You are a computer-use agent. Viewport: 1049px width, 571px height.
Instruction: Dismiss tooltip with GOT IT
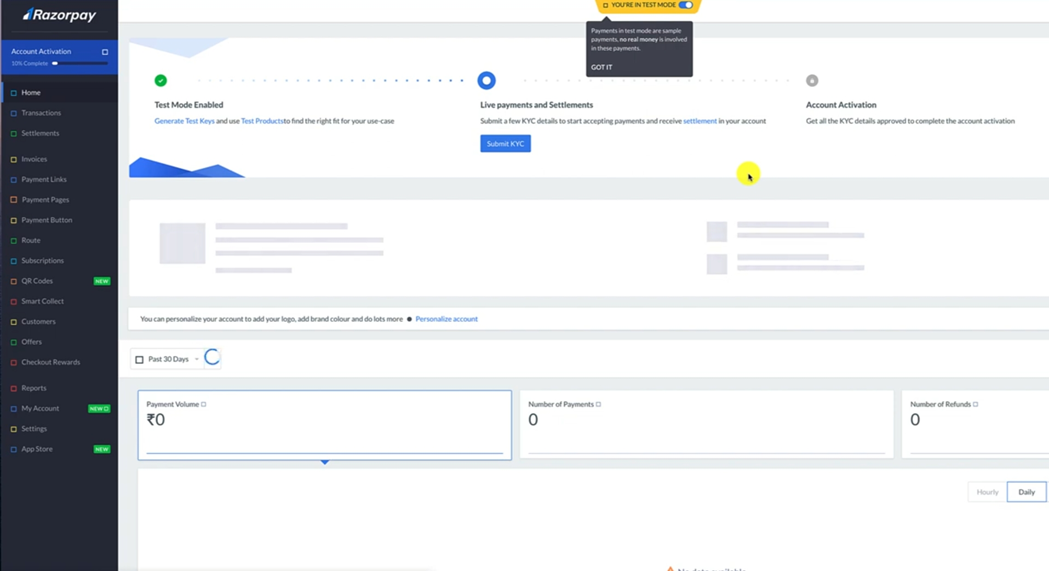601,67
